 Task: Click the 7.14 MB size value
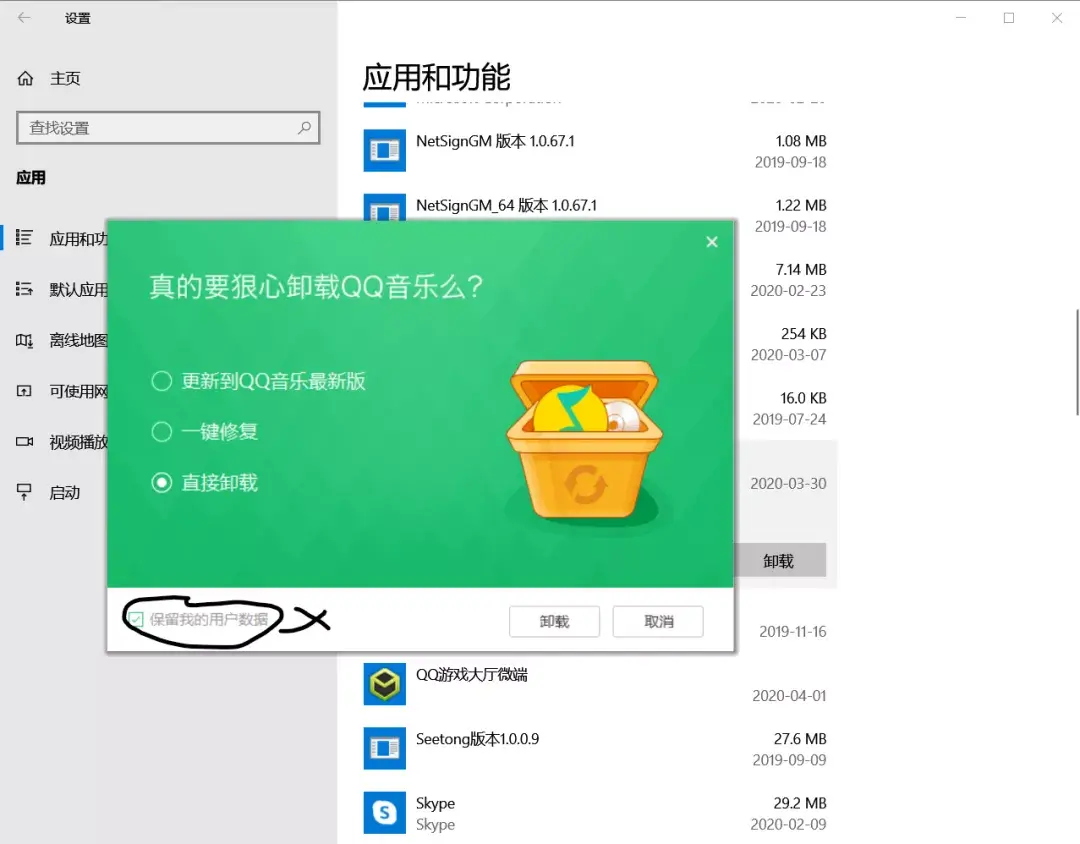point(801,270)
